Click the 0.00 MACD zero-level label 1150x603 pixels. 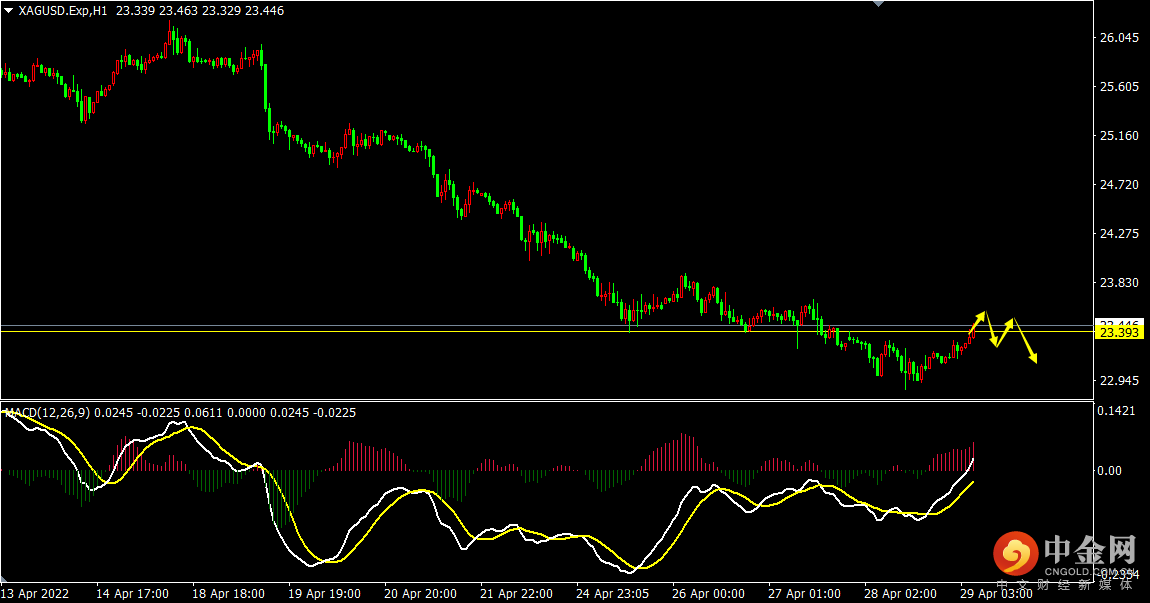click(1110, 471)
